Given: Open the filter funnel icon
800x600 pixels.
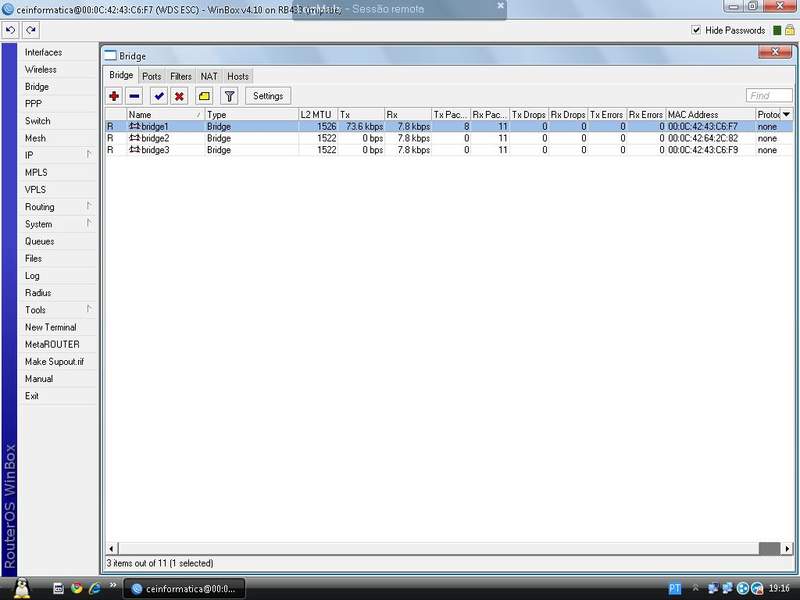Looking at the screenshot, I should coord(229,96).
